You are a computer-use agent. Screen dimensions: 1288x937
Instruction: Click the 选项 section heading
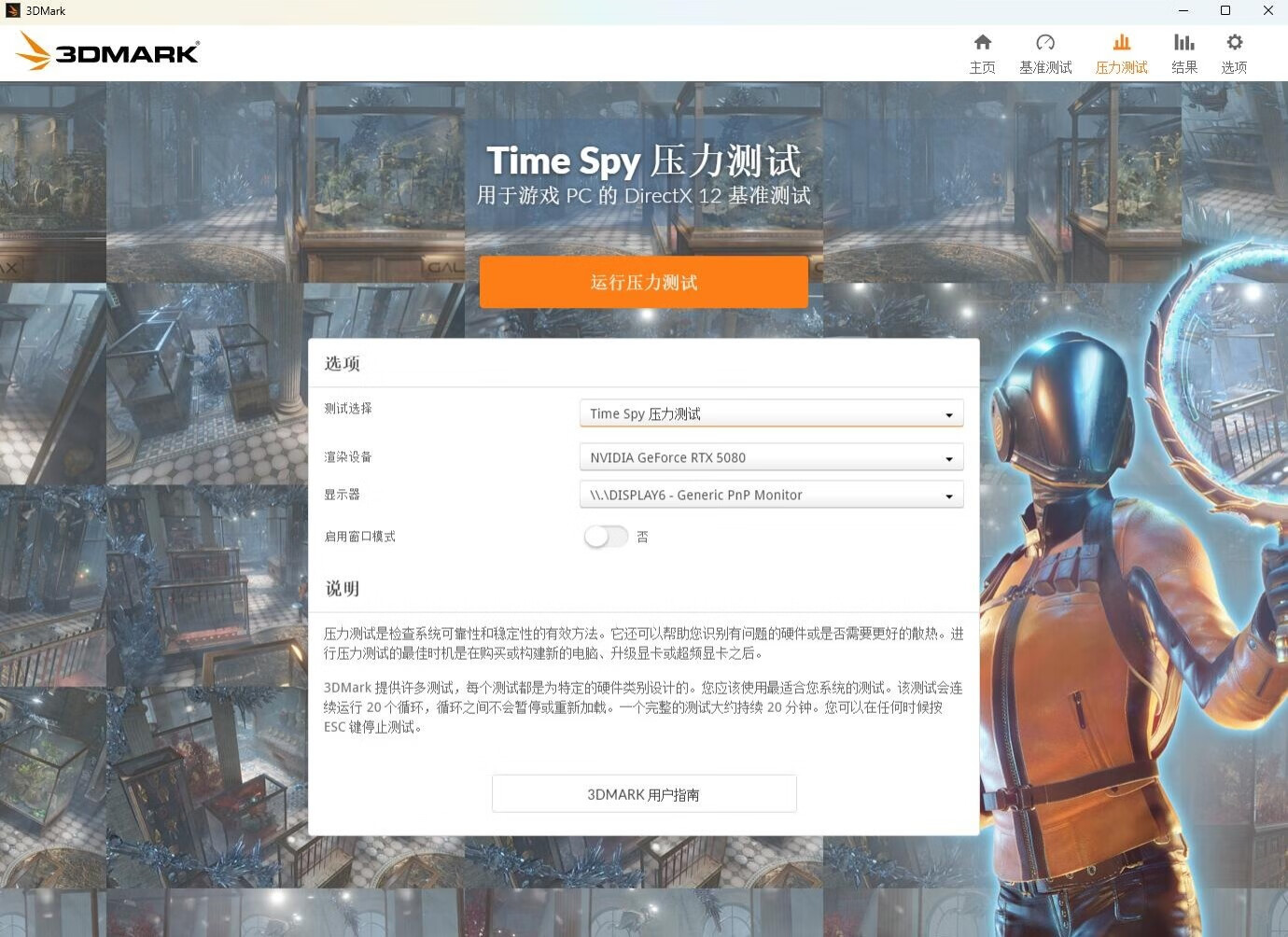click(x=343, y=364)
